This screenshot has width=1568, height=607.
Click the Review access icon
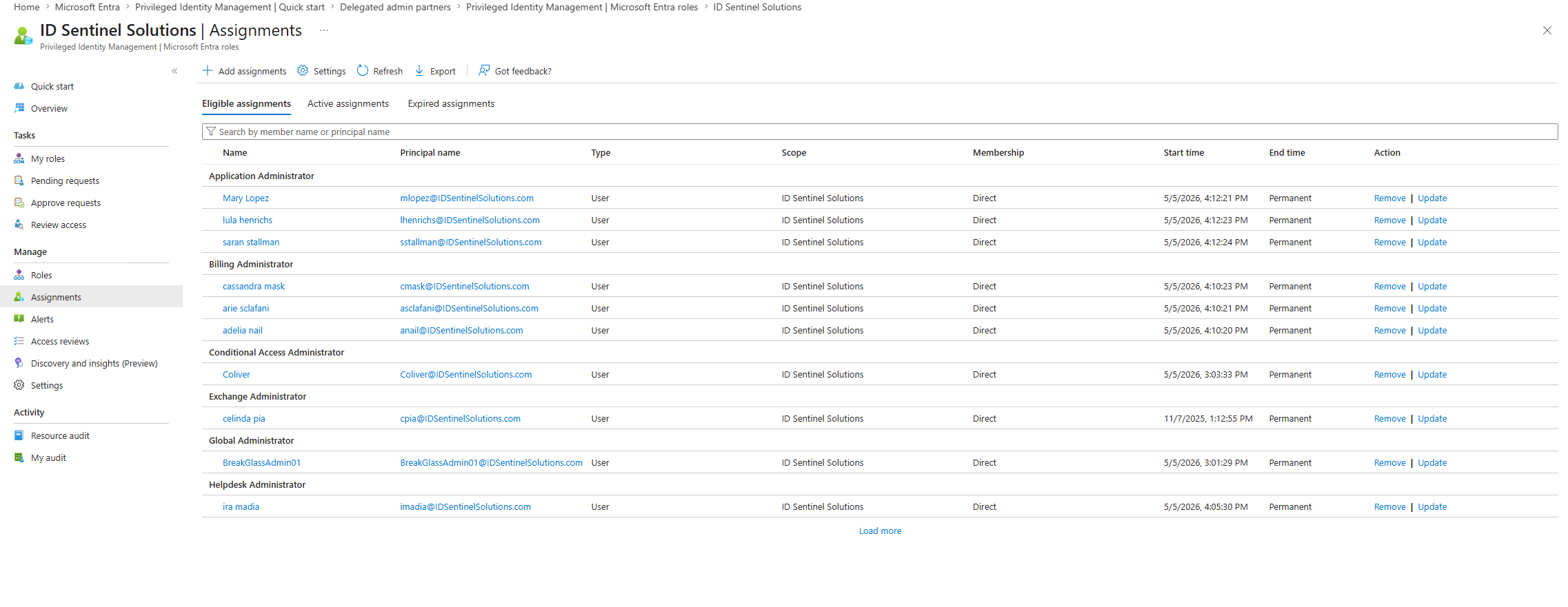click(x=19, y=225)
